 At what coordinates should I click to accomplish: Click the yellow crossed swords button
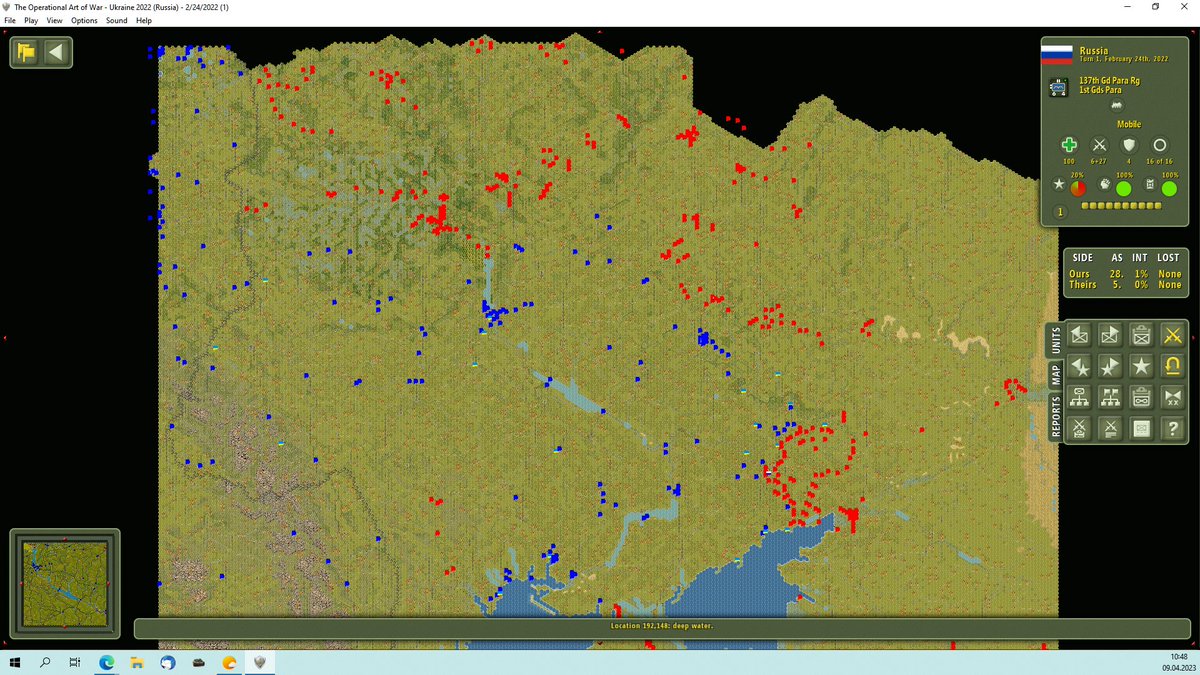click(1174, 335)
